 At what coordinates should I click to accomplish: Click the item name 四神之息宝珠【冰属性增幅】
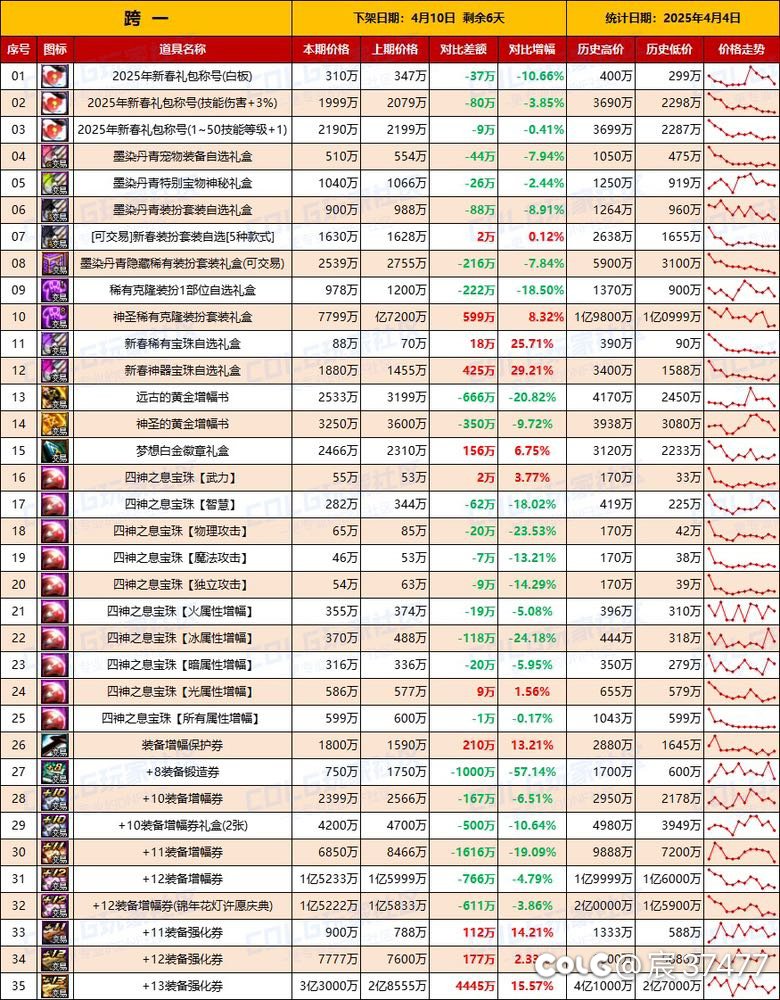click(182, 638)
